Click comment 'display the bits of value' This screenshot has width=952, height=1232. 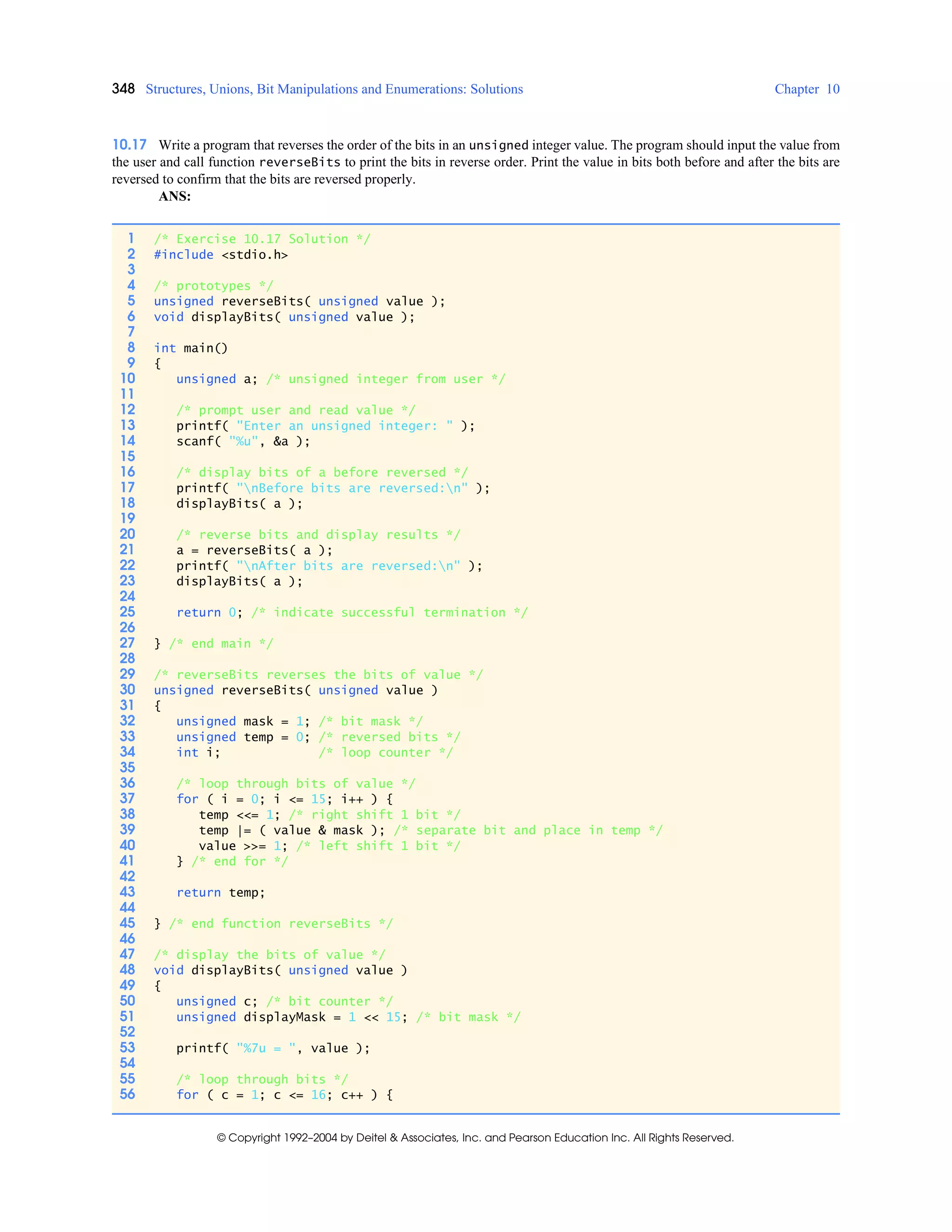pos(270,954)
